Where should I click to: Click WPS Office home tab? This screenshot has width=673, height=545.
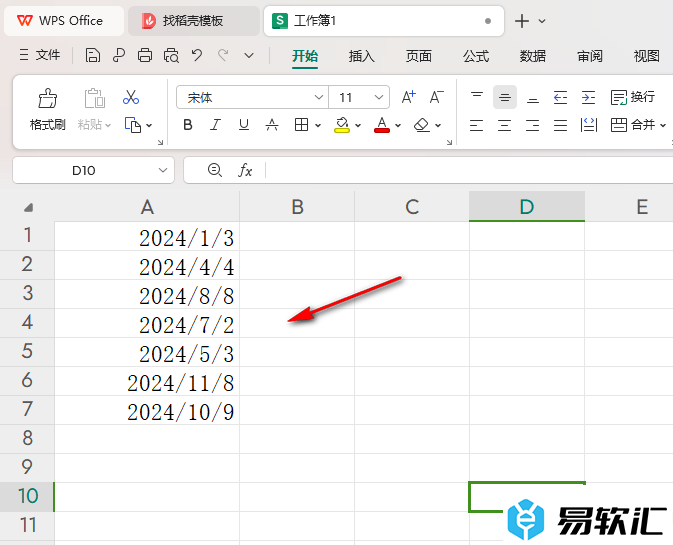tap(64, 21)
